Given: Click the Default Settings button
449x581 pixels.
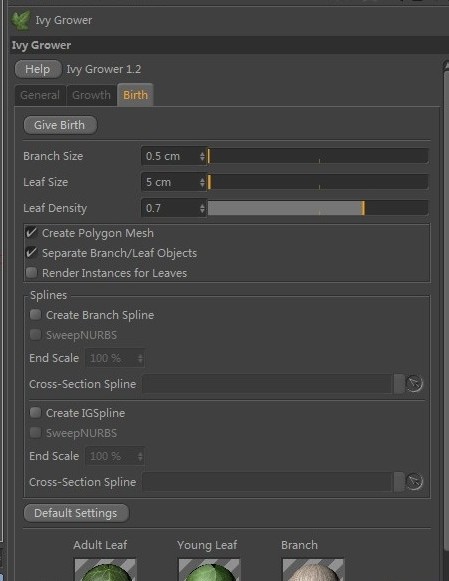Looking at the screenshot, I should tap(76, 513).
